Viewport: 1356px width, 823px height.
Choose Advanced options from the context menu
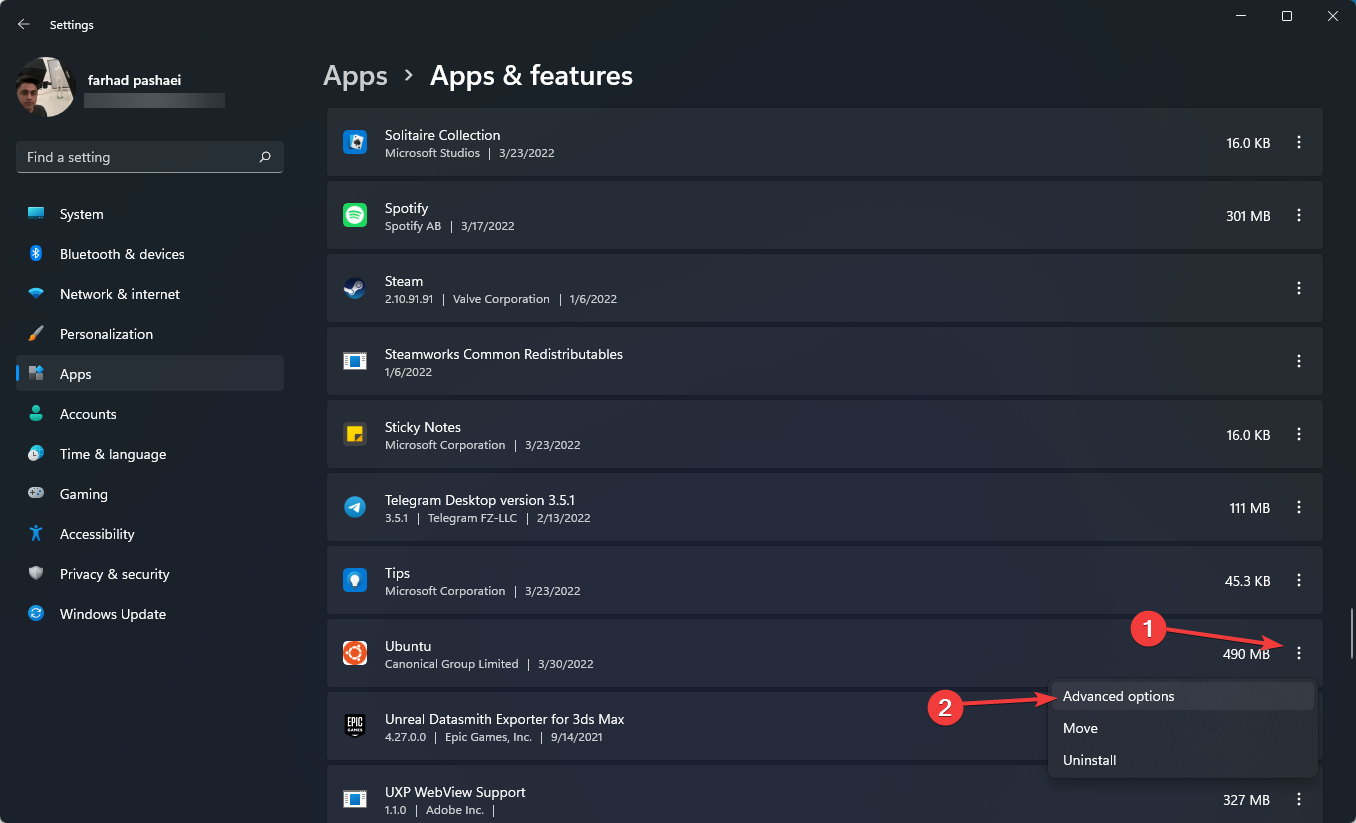[1118, 696]
